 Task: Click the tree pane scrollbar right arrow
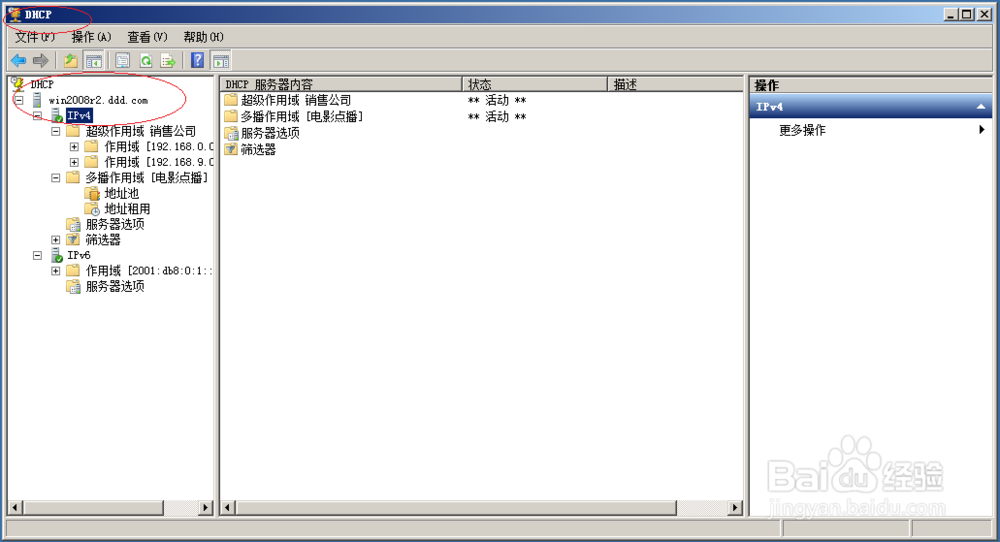205,508
